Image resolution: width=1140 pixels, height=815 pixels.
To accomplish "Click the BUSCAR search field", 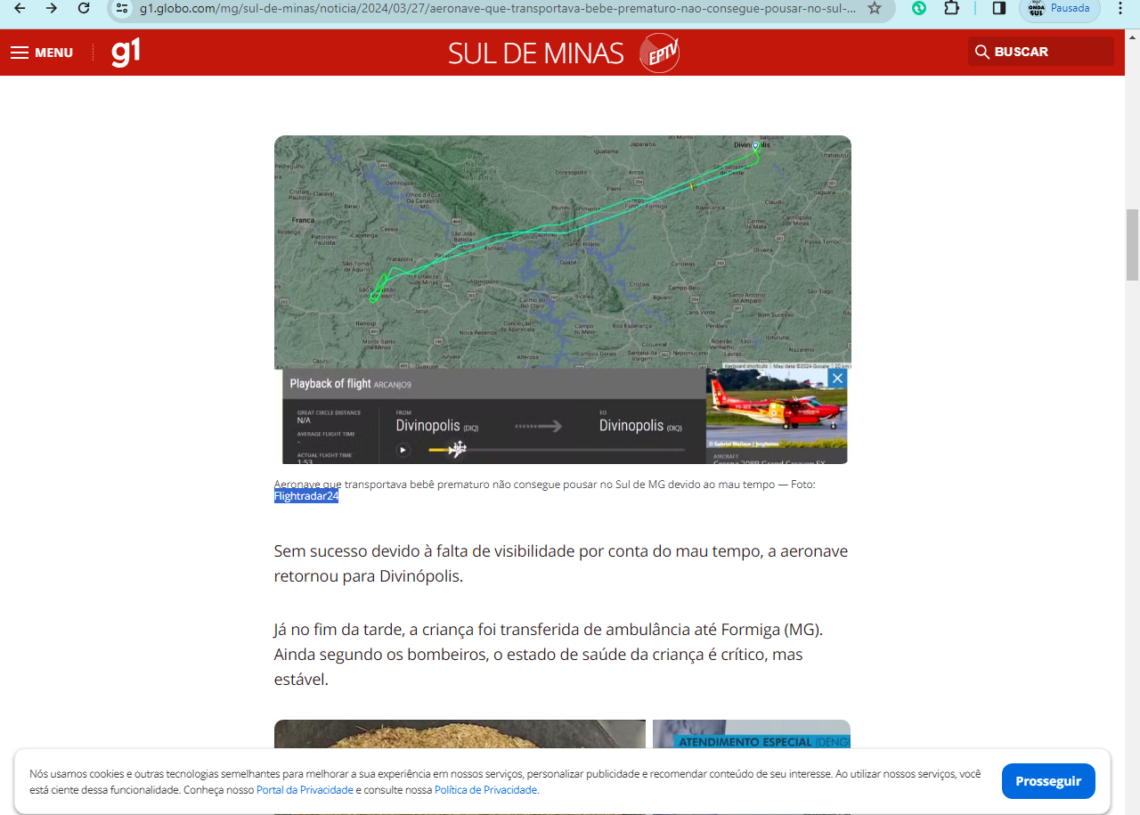I will (1040, 52).
